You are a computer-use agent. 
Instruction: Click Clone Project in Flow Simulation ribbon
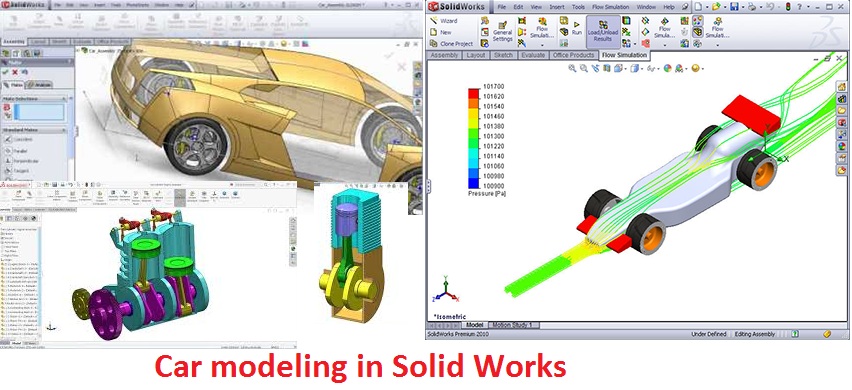click(x=451, y=43)
